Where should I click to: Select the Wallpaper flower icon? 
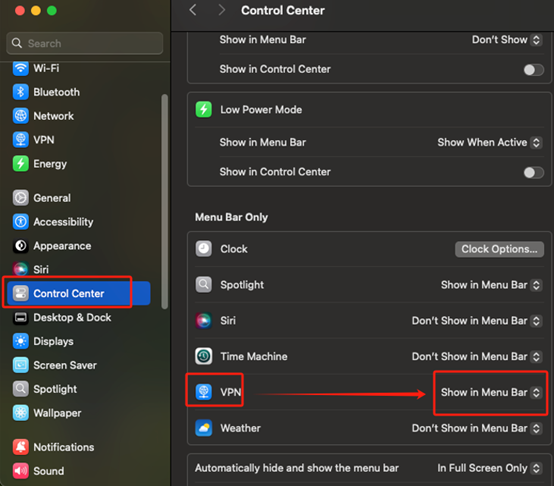point(20,413)
